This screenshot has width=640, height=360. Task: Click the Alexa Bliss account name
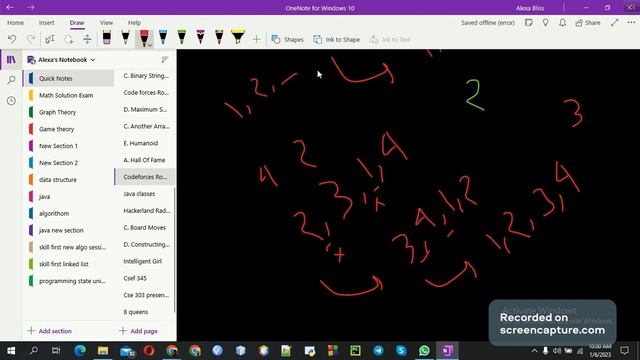530,8
